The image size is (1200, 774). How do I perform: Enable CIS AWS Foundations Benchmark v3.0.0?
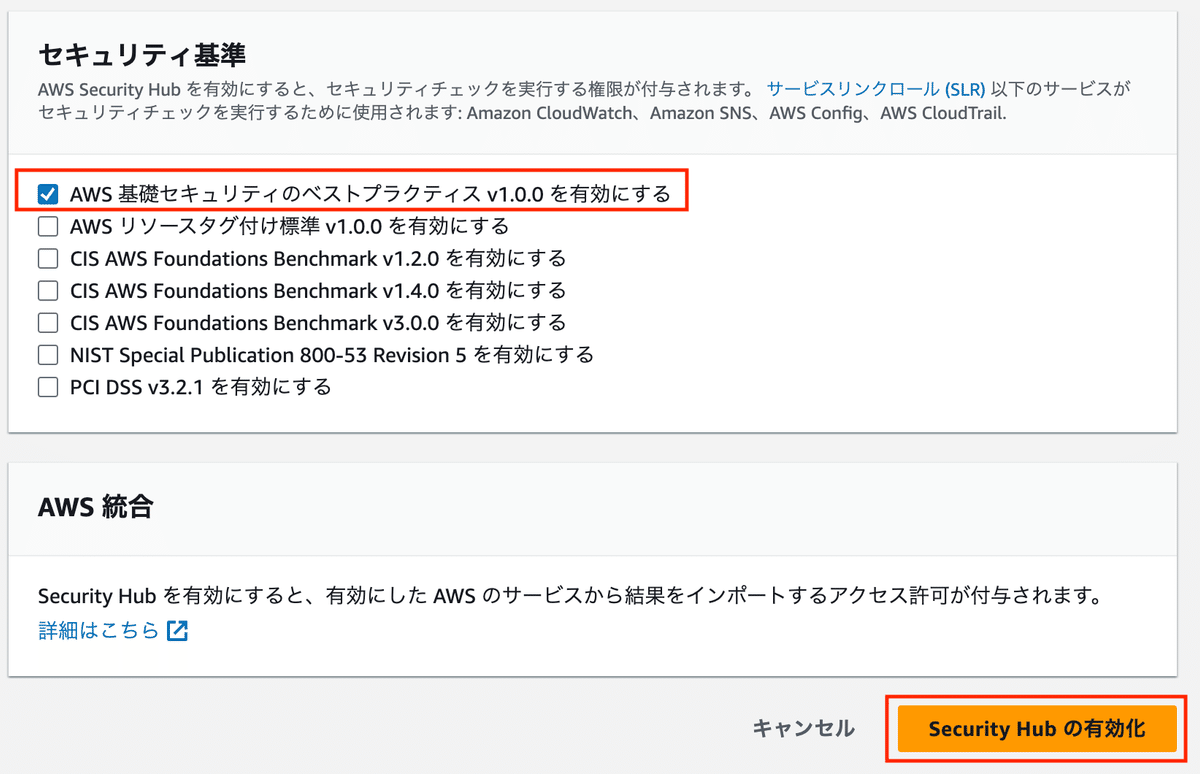point(47,322)
